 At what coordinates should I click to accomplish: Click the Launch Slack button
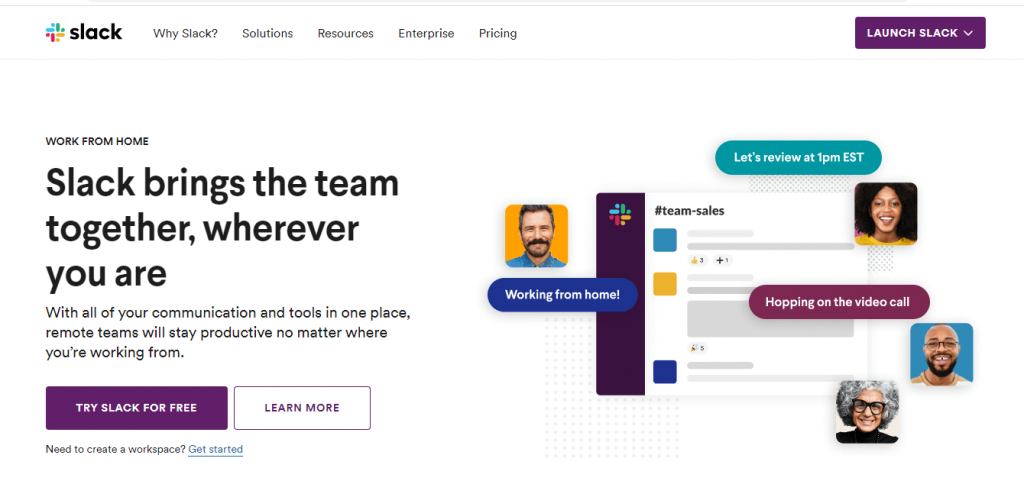tap(920, 33)
